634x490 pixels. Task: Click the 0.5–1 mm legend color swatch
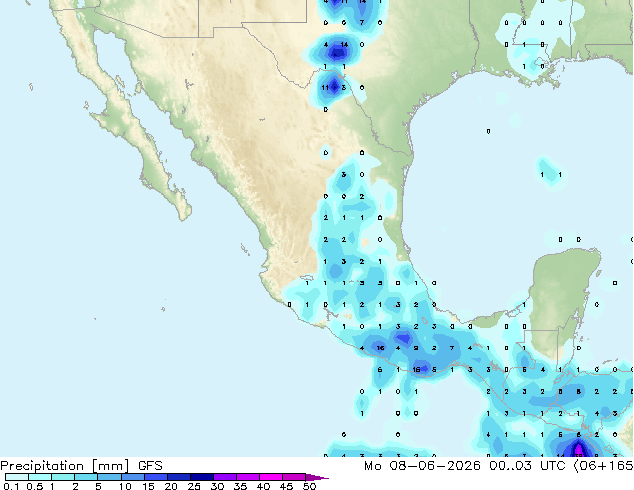[40, 477]
